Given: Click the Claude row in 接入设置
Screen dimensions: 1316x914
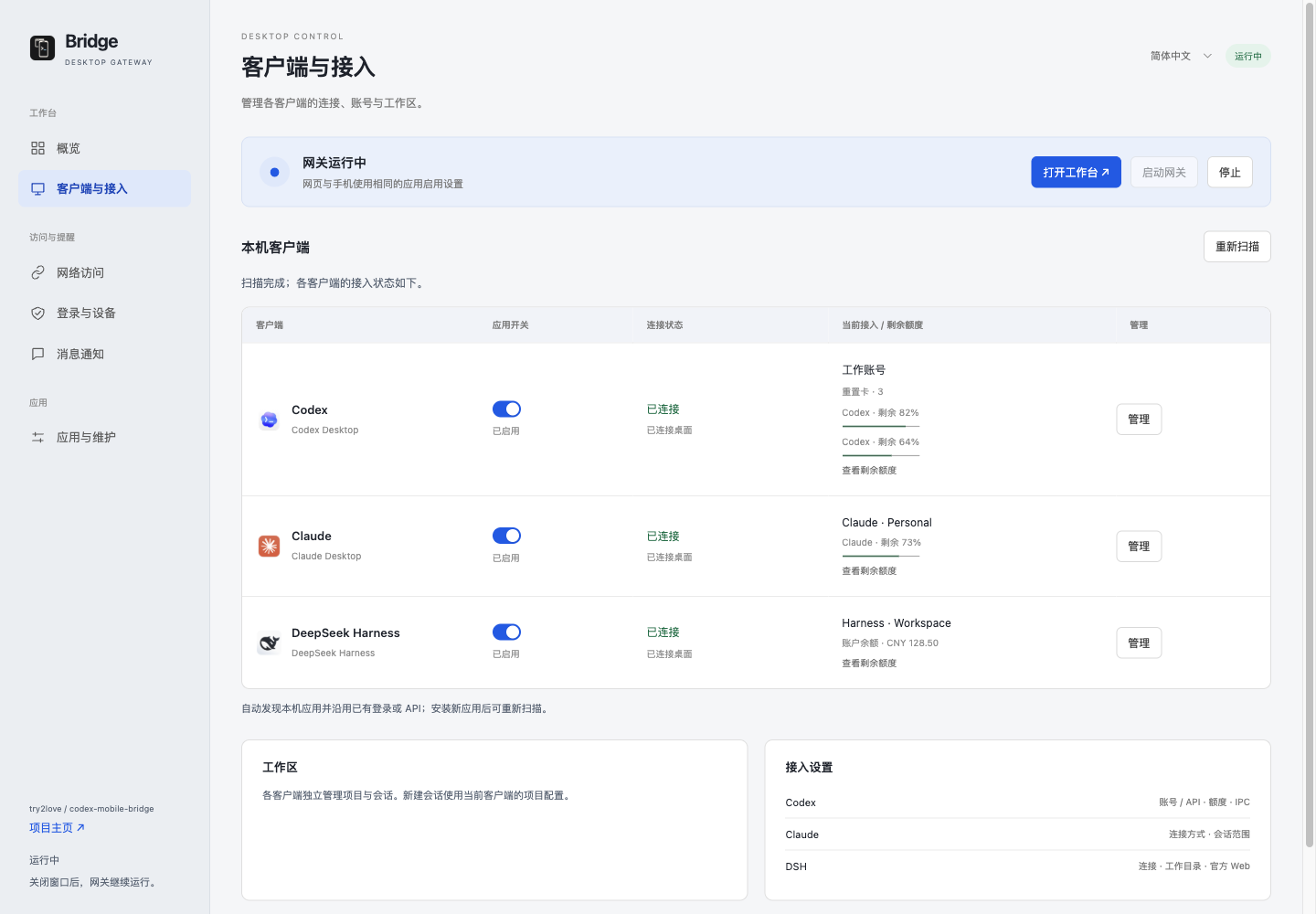Looking at the screenshot, I should pos(1018,834).
